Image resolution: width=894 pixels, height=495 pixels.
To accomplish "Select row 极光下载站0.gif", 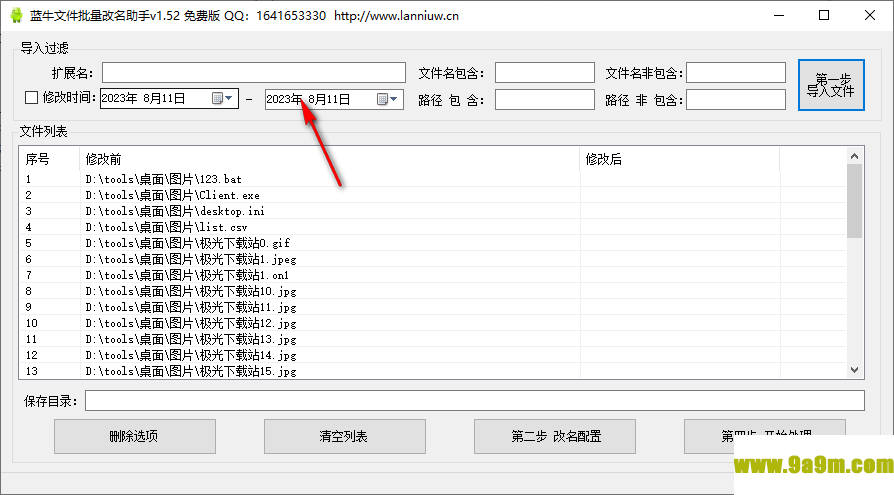I will pos(432,243).
